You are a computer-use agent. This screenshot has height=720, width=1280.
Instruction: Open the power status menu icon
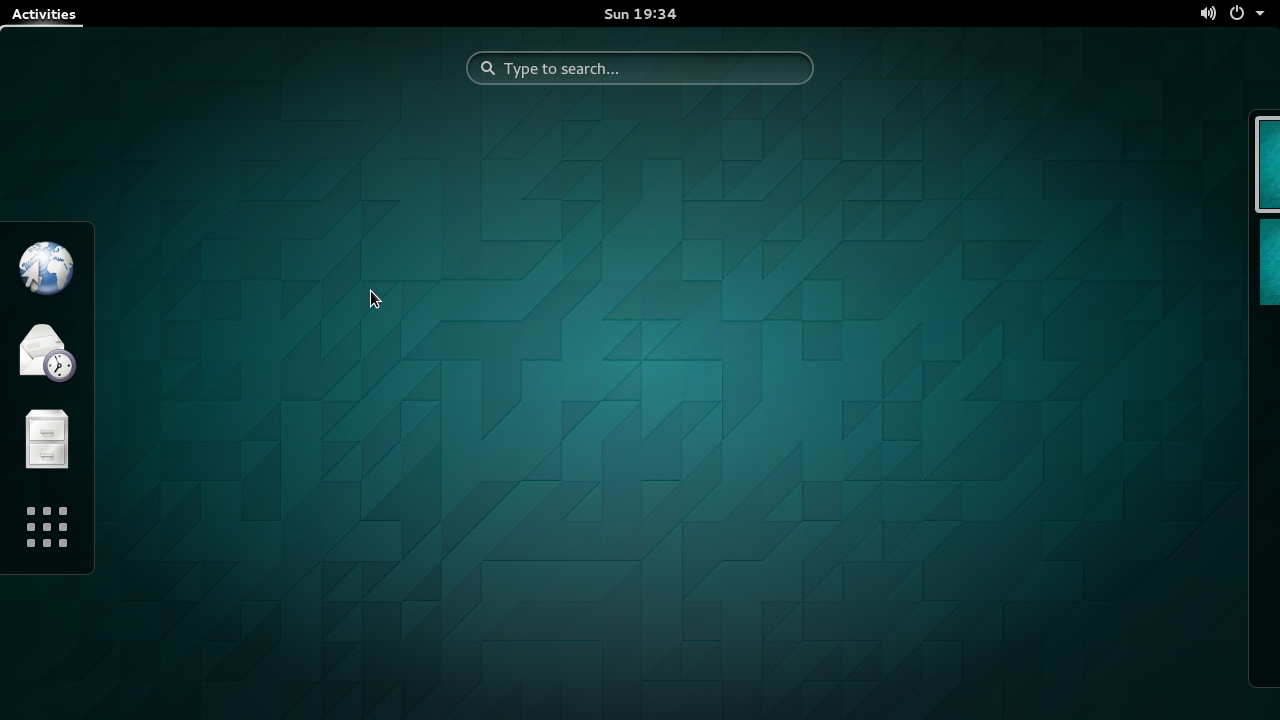coord(1237,14)
